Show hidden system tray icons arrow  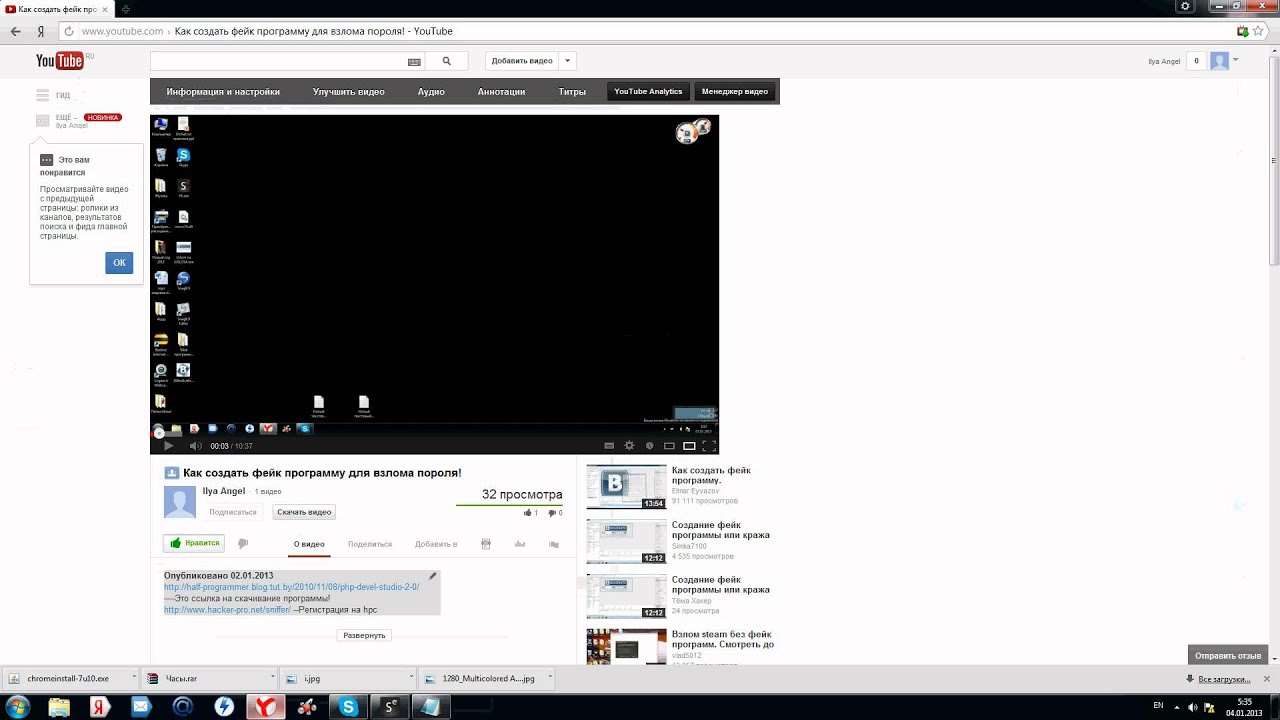1175,707
